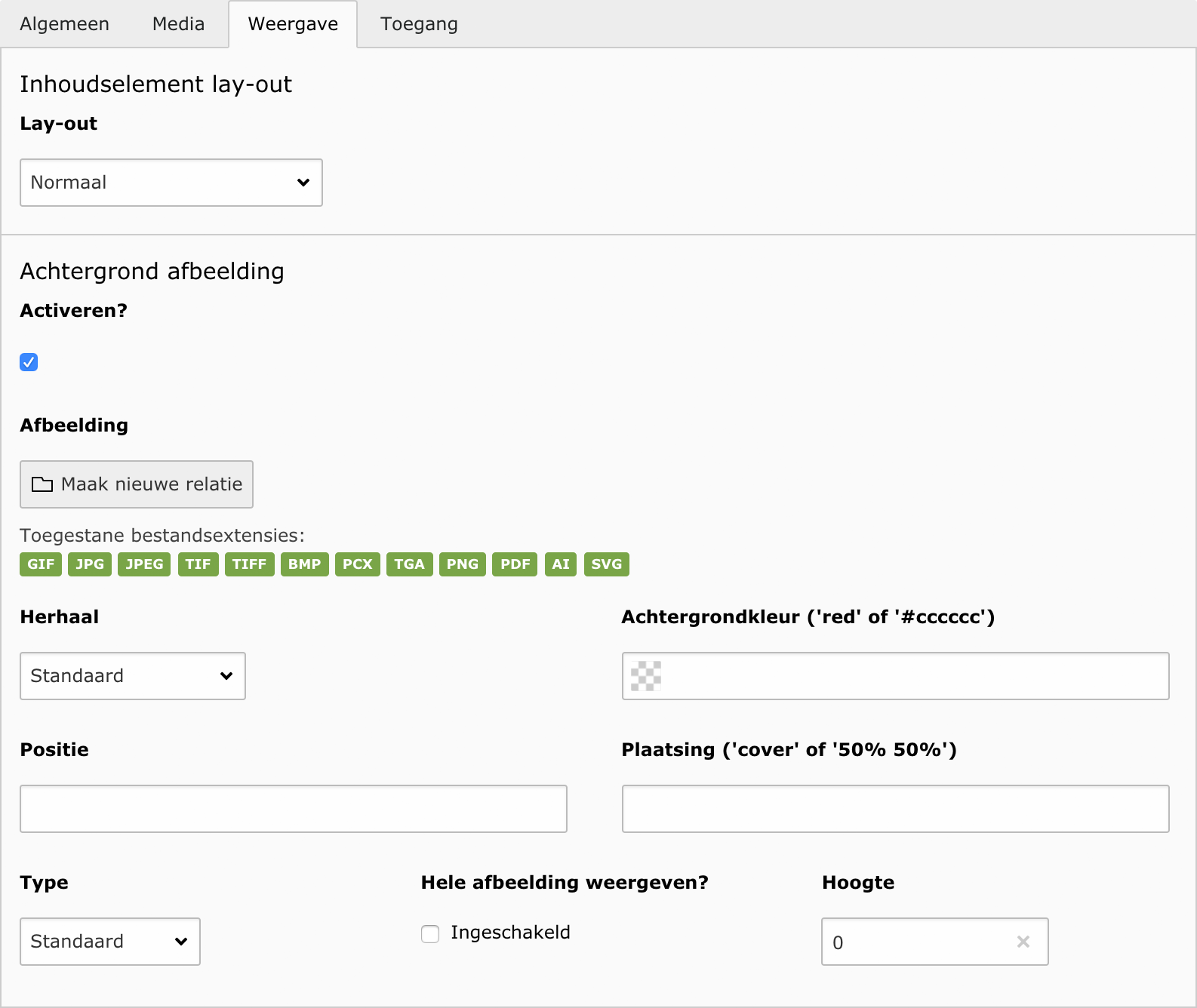Expand the Herhaal dropdown
Viewport: 1197px width, 1008px height.
[x=133, y=676]
